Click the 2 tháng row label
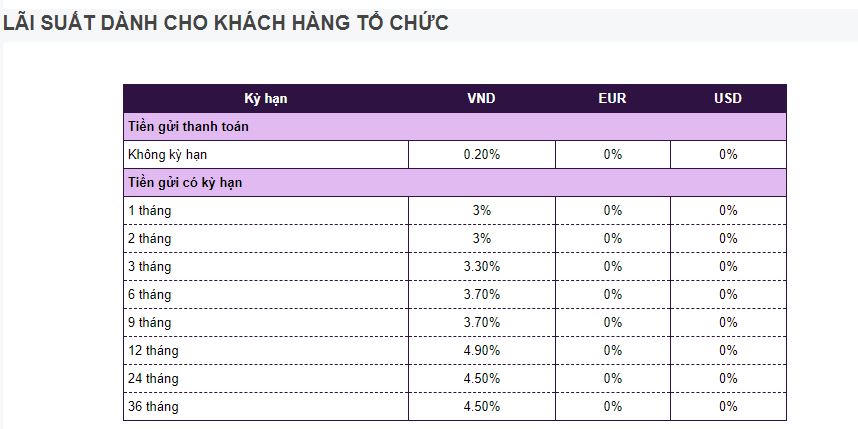Image resolution: width=858 pixels, height=429 pixels. 149,239
